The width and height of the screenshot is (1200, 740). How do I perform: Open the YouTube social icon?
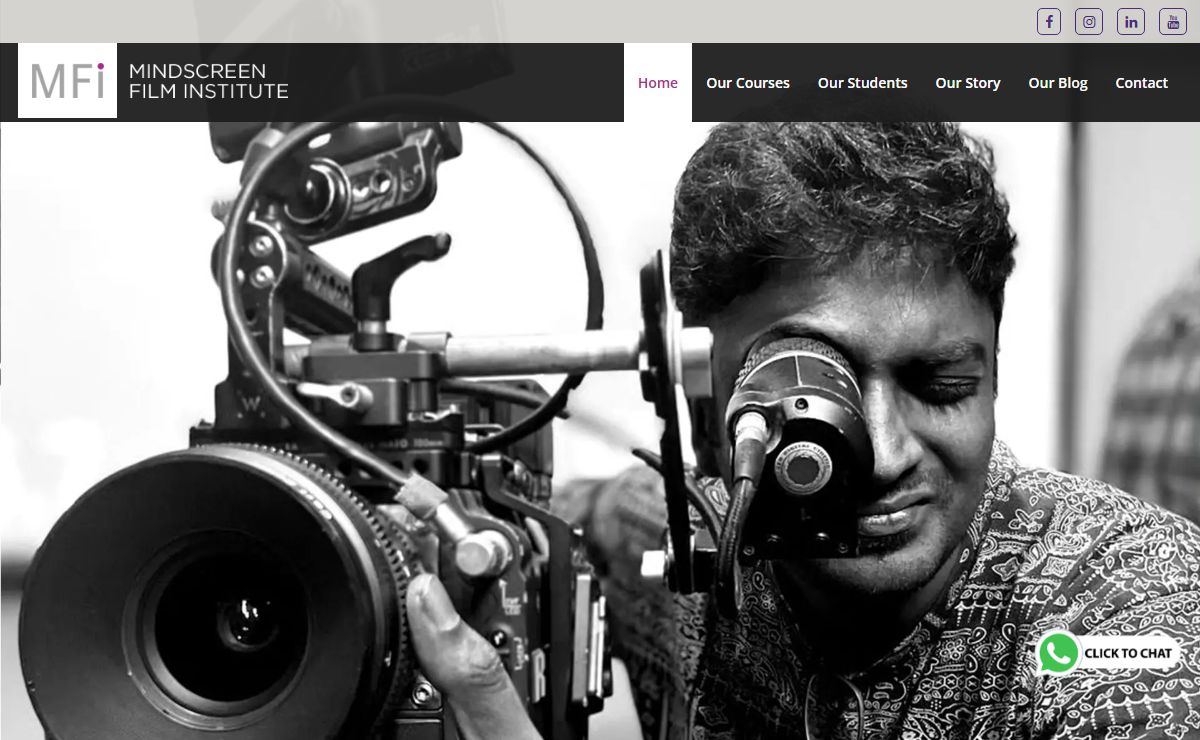(1173, 21)
